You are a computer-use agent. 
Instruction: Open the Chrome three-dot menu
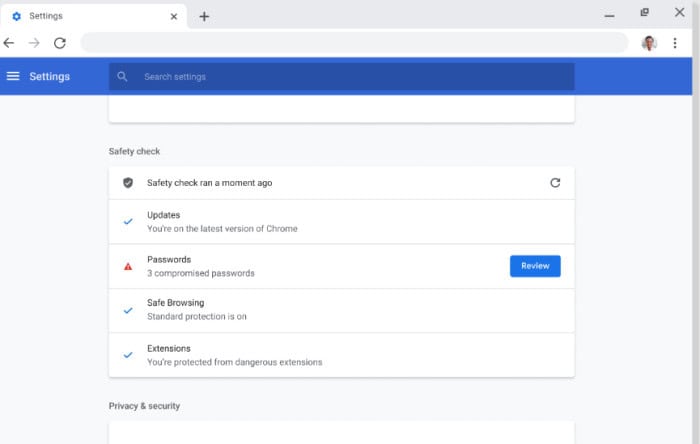(675, 43)
